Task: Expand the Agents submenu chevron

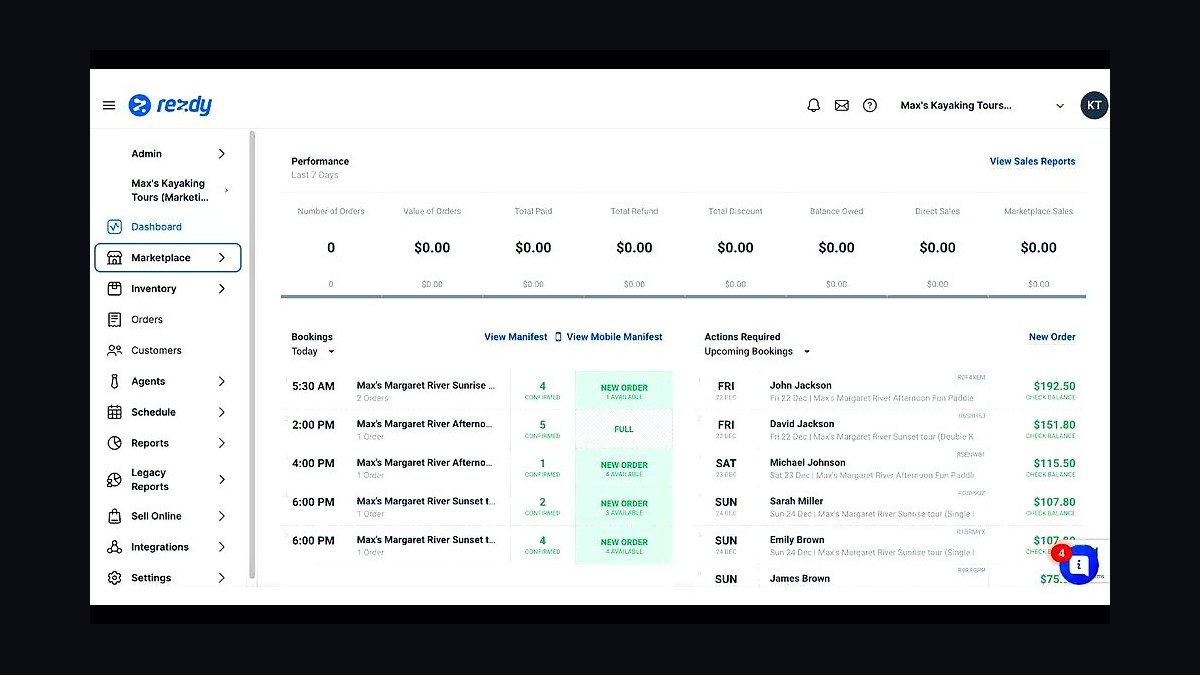Action: click(x=221, y=381)
